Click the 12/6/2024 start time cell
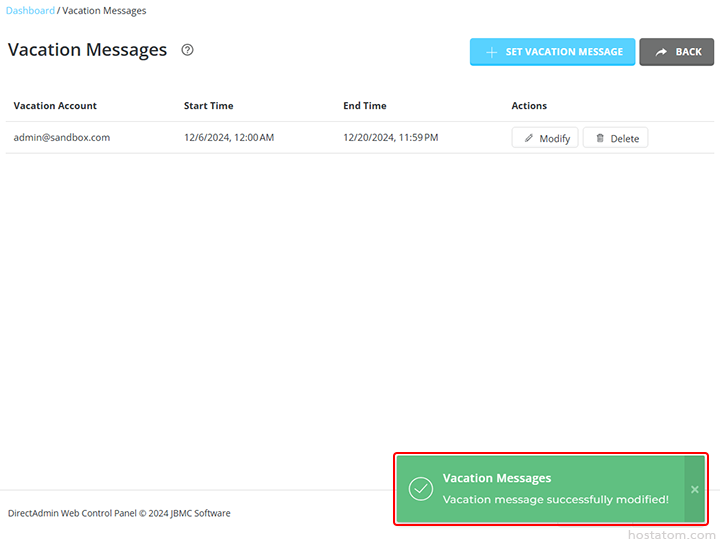Screen dimensions: 720x543 point(228,138)
